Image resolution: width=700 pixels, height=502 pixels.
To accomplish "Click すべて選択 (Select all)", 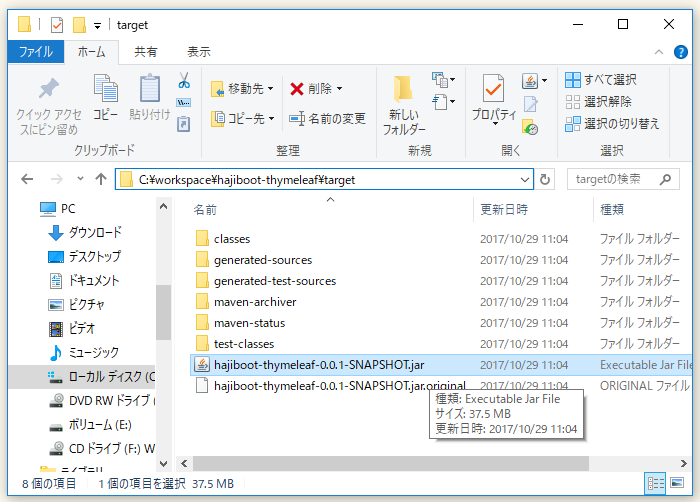I will pyautogui.click(x=601, y=80).
